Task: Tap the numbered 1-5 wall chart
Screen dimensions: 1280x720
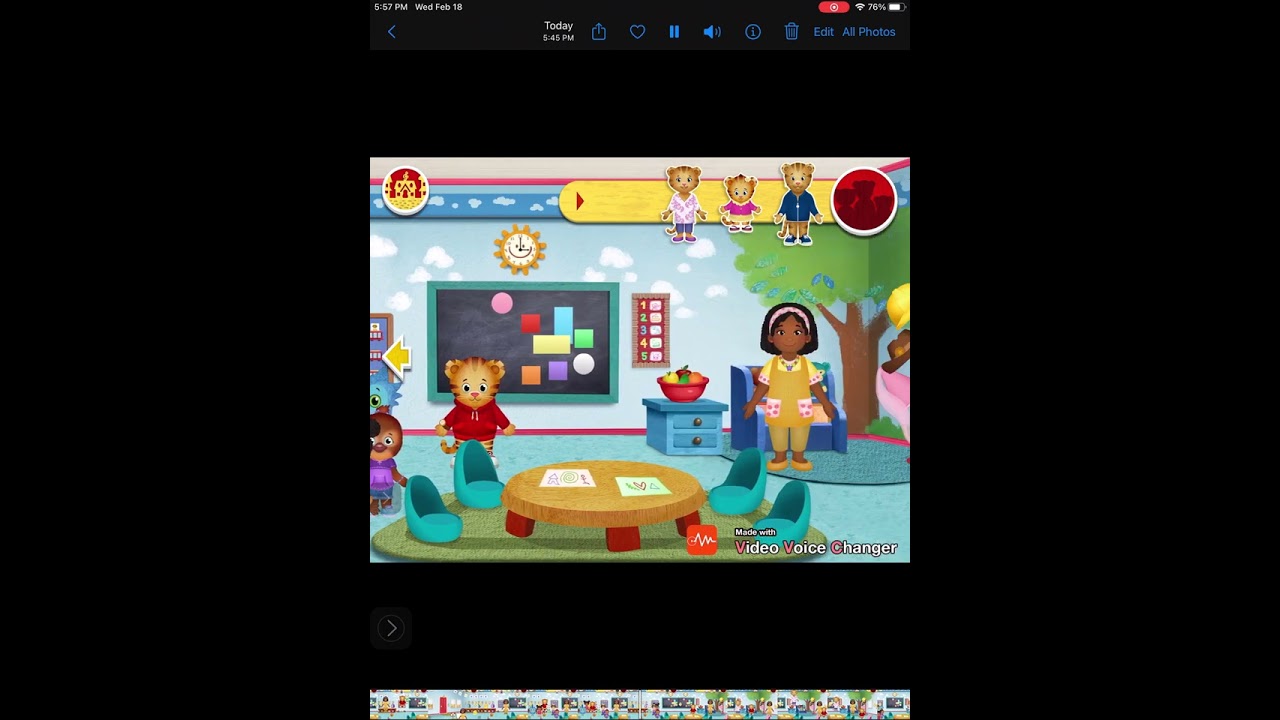Action: click(651, 330)
